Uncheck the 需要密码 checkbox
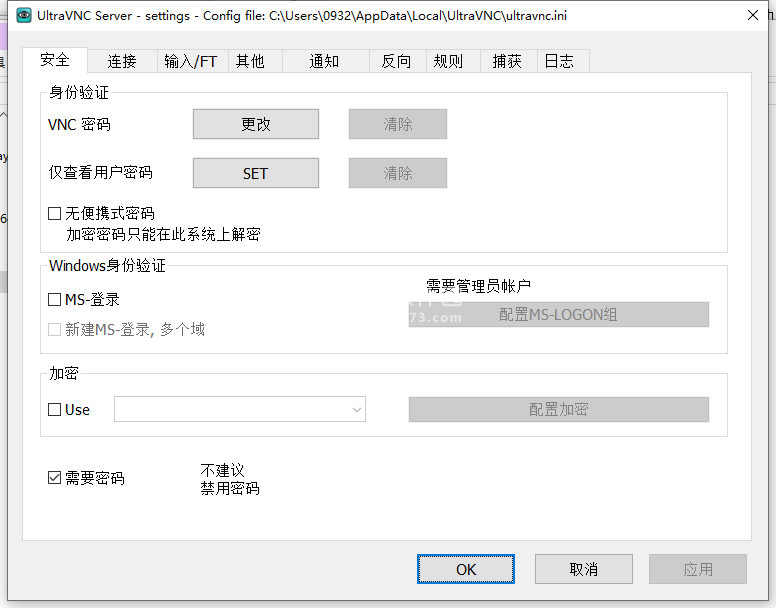 (x=54, y=478)
